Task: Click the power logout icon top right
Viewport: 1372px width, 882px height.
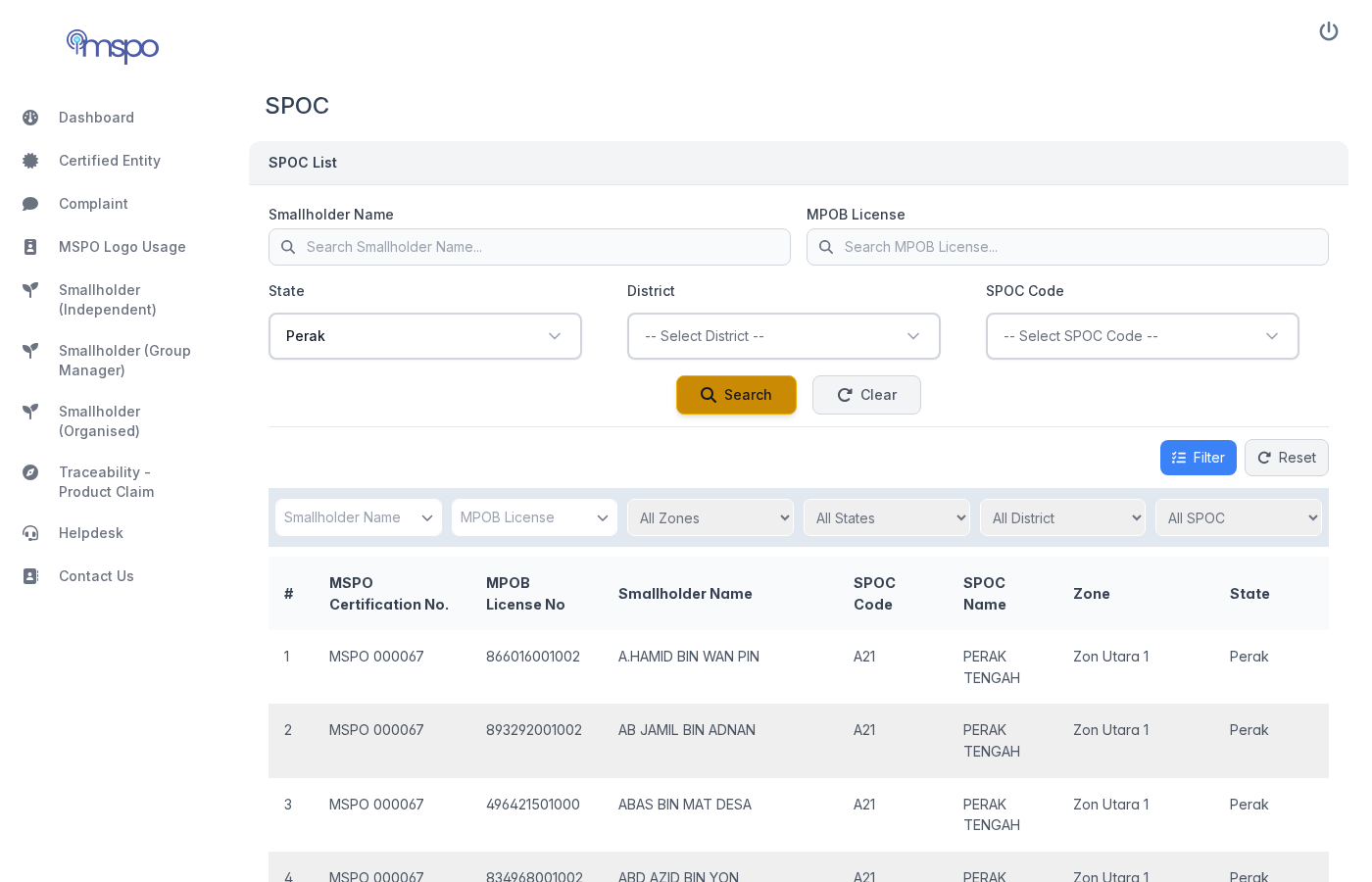Action: coord(1329,30)
